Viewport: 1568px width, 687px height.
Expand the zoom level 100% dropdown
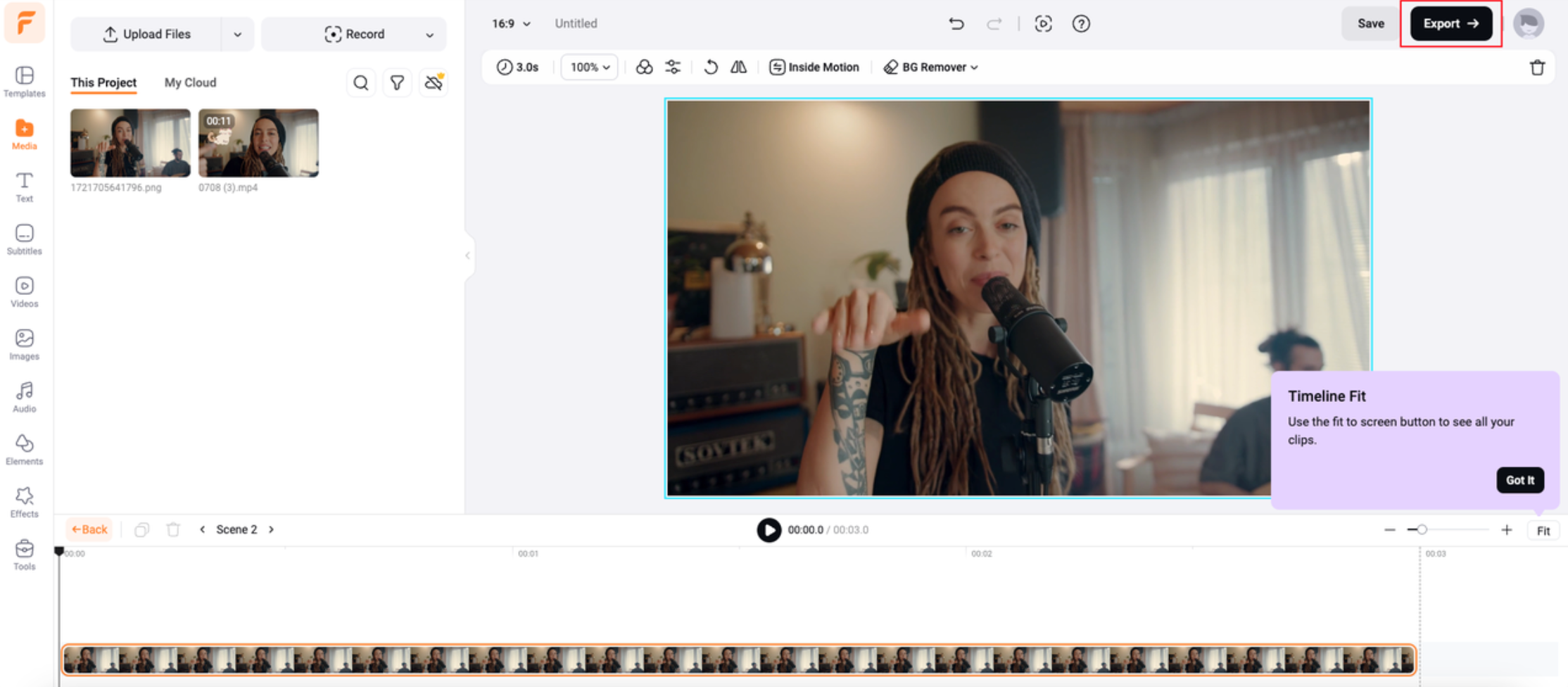click(x=588, y=67)
